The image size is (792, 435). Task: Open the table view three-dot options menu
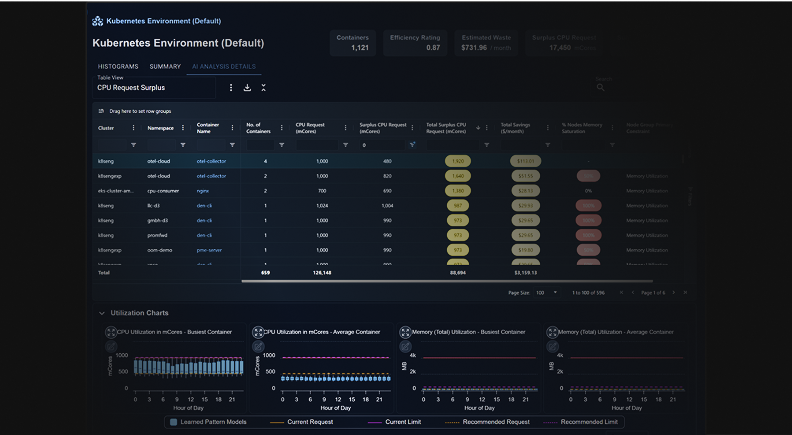click(231, 88)
